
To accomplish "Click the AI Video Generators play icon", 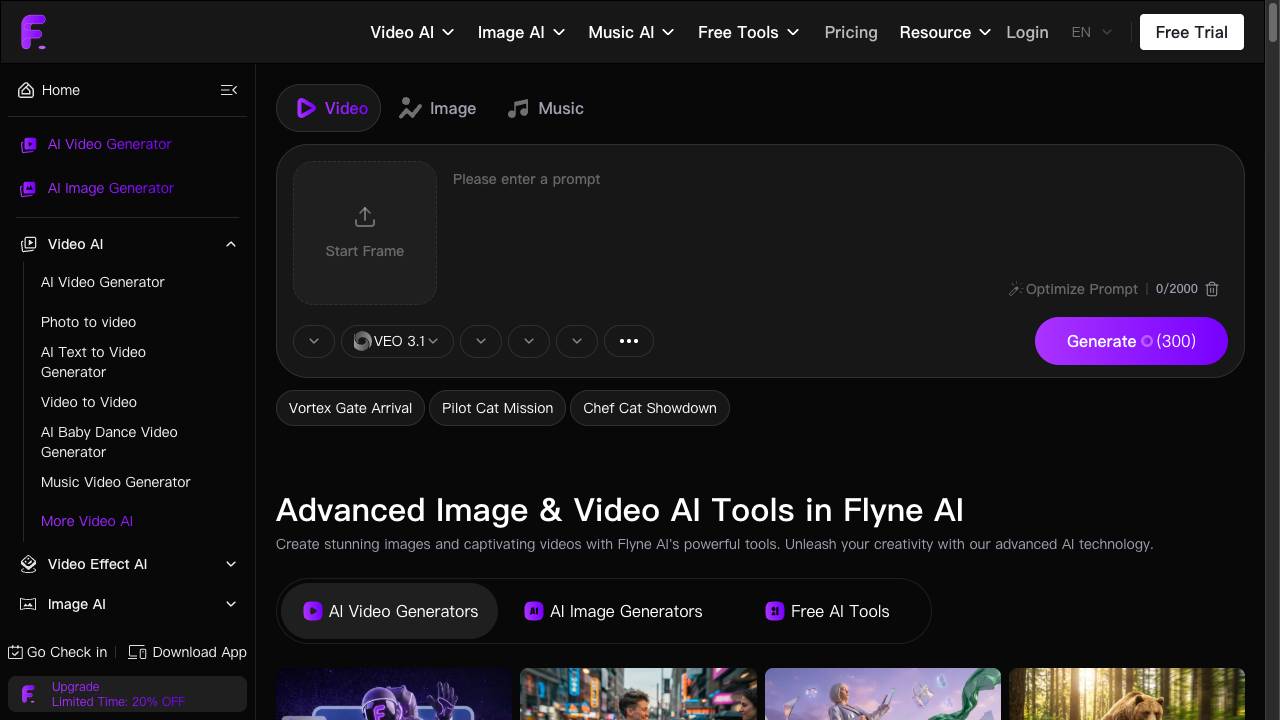I will point(313,611).
